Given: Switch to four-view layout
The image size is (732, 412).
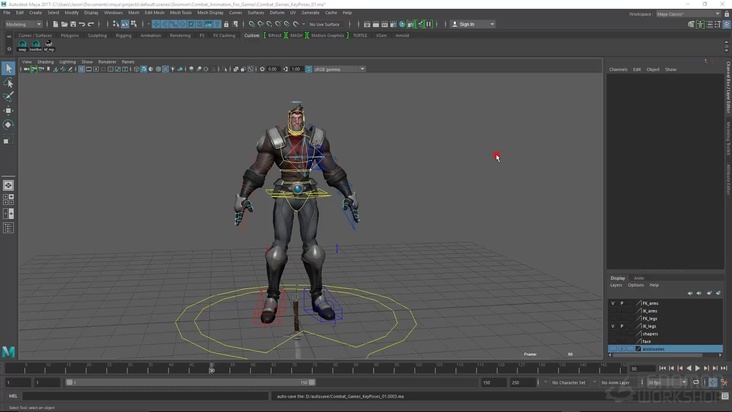Looking at the screenshot, I should [x=8, y=200].
